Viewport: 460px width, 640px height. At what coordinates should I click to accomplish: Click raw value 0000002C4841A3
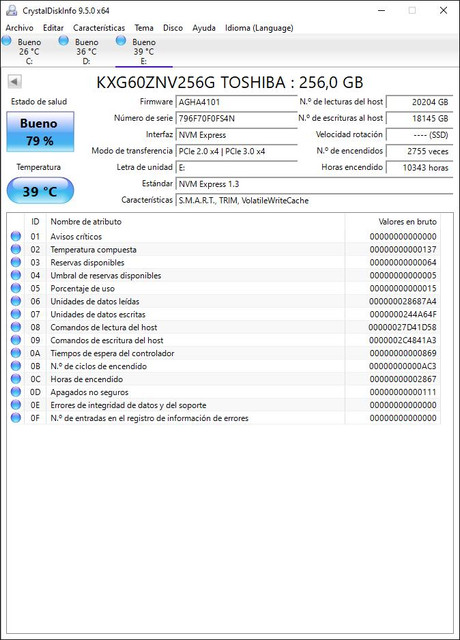pos(402,340)
